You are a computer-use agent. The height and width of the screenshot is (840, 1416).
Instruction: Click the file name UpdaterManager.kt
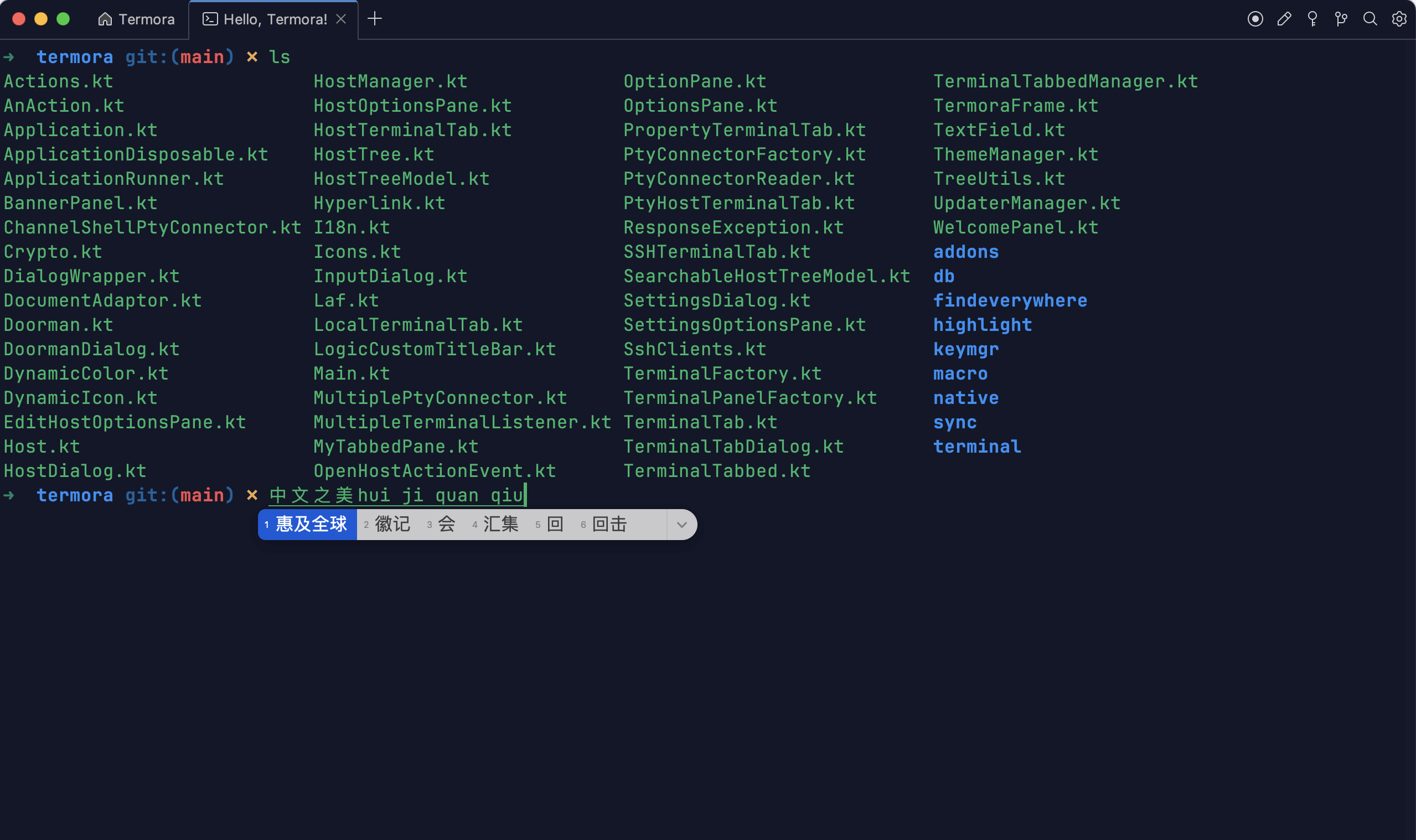click(1027, 203)
